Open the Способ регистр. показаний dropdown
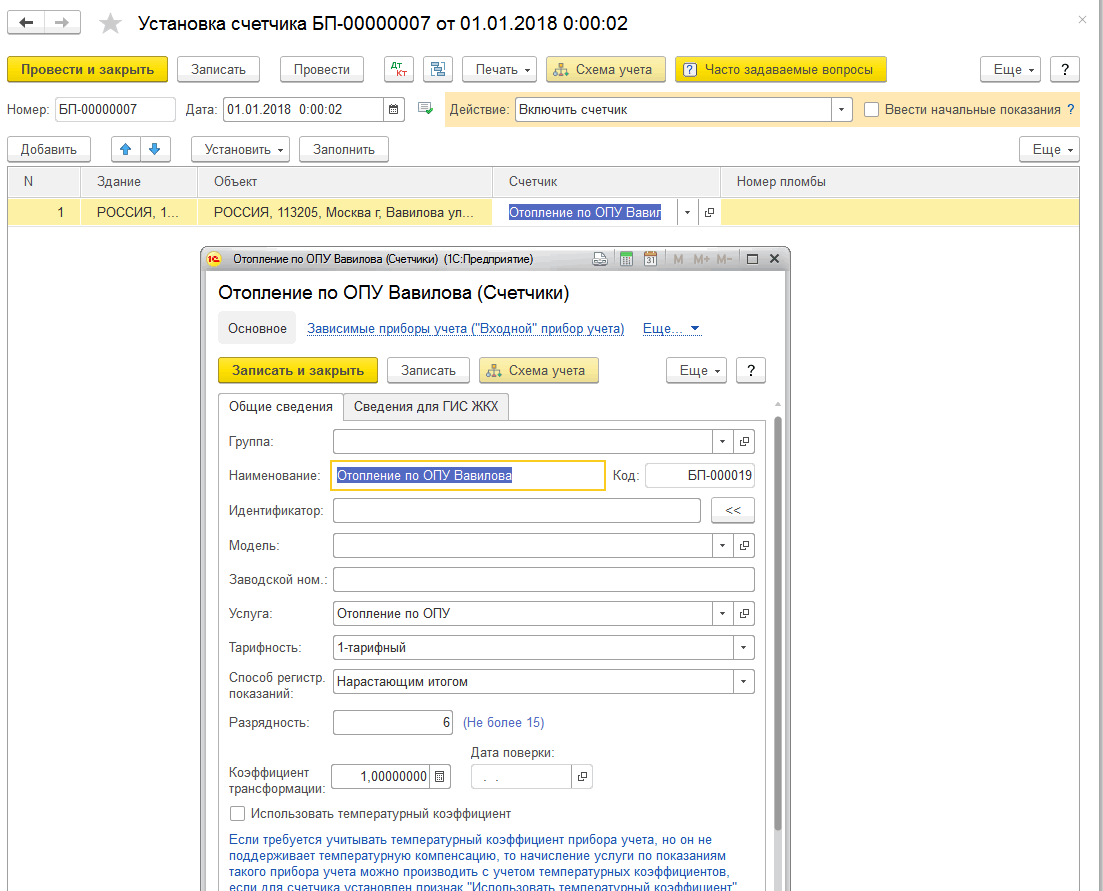The width and height of the screenshot is (1103, 891). pos(744,681)
